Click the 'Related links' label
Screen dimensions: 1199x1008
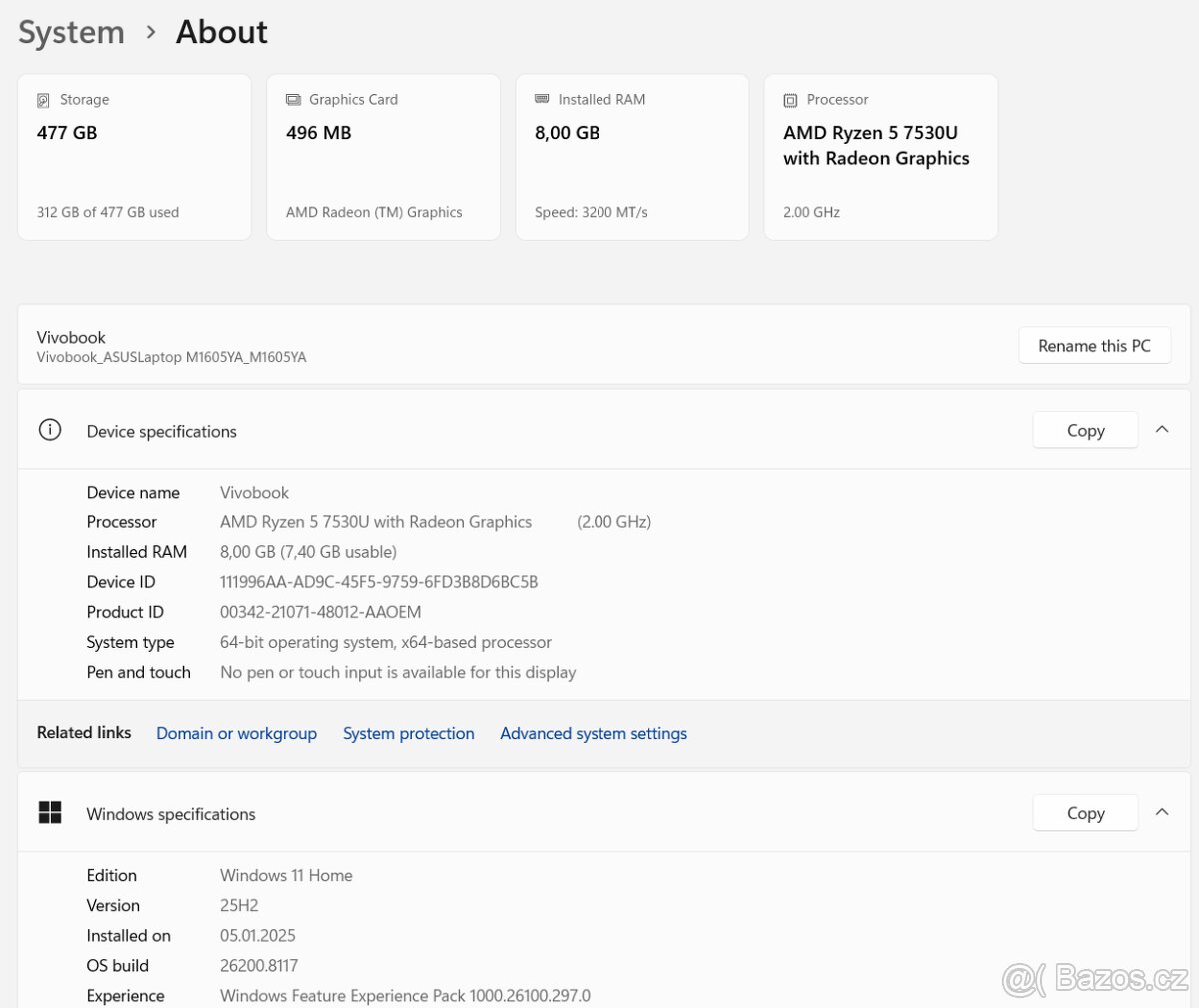point(84,732)
